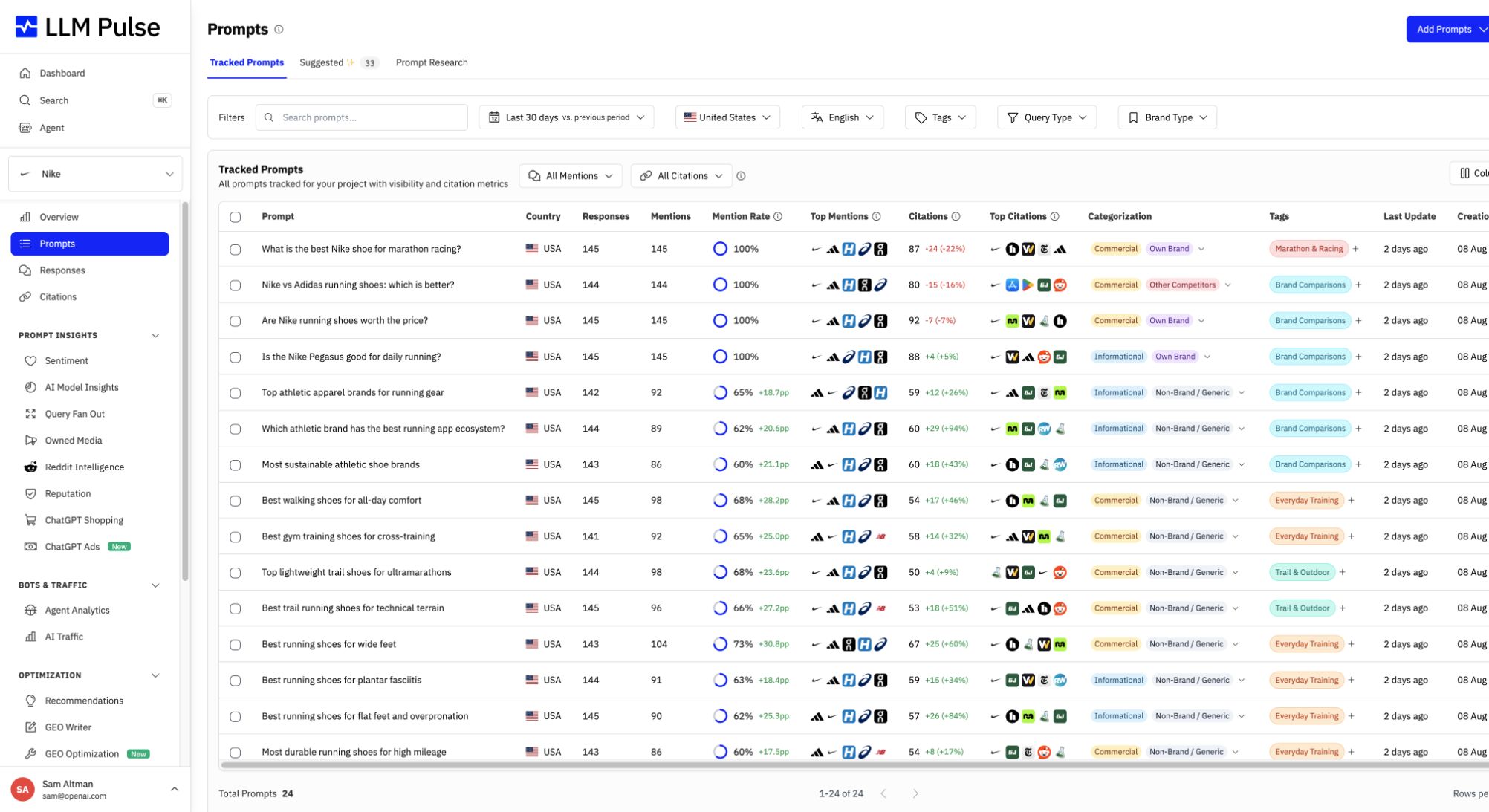Viewport: 1489px width, 812px height.
Task: Go to the previous page arrow
Action: click(883, 793)
